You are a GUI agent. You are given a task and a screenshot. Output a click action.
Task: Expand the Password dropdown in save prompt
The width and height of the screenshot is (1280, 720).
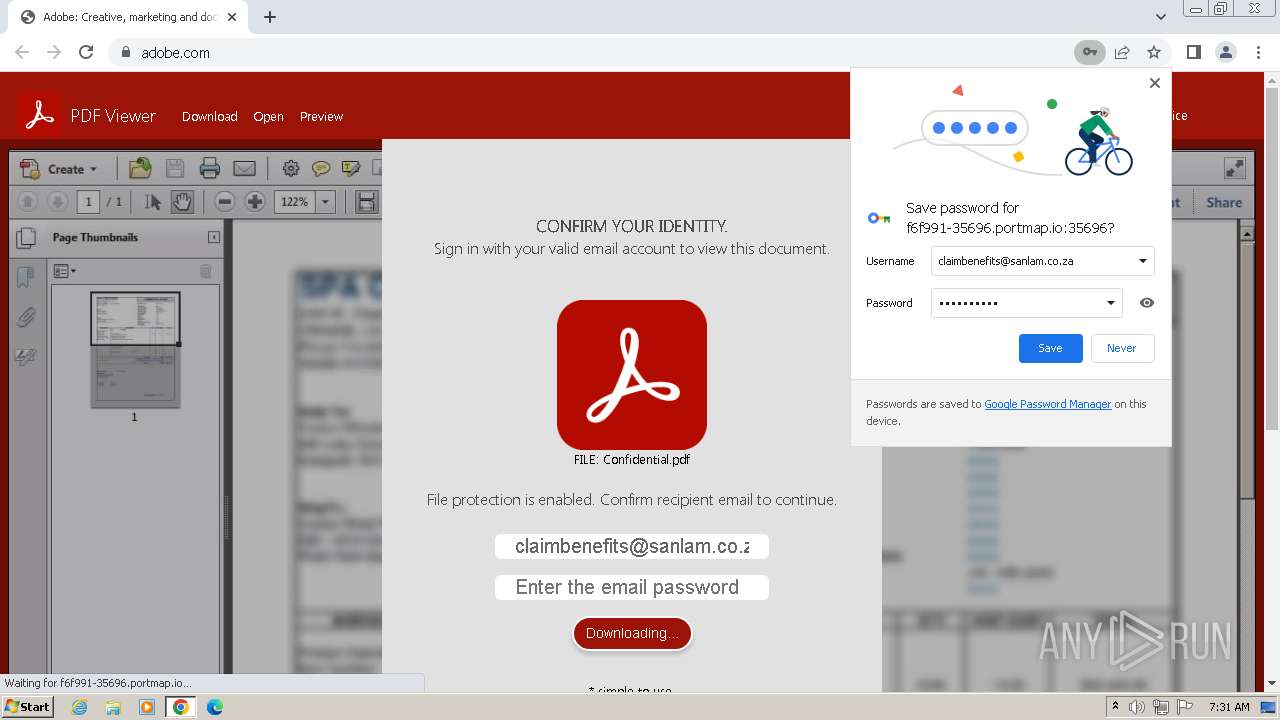[1110, 303]
